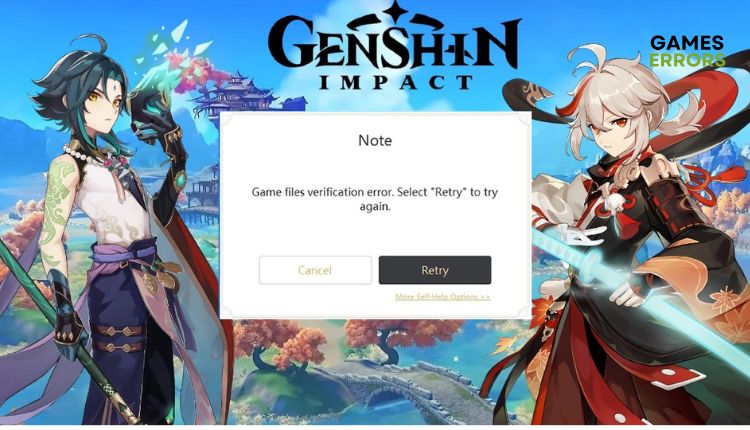The image size is (750, 430).
Task: Select the star emblem above Genshin logo
Action: tap(395, 12)
